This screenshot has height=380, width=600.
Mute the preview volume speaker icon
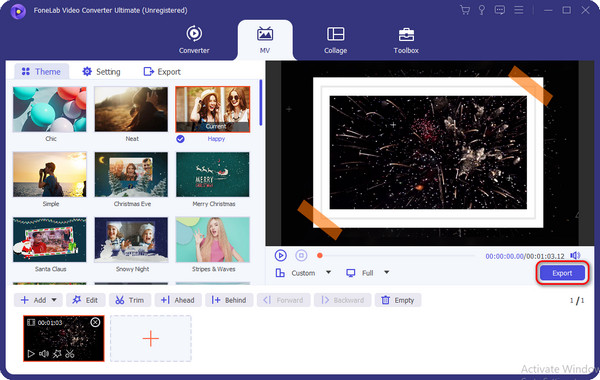tap(575, 255)
